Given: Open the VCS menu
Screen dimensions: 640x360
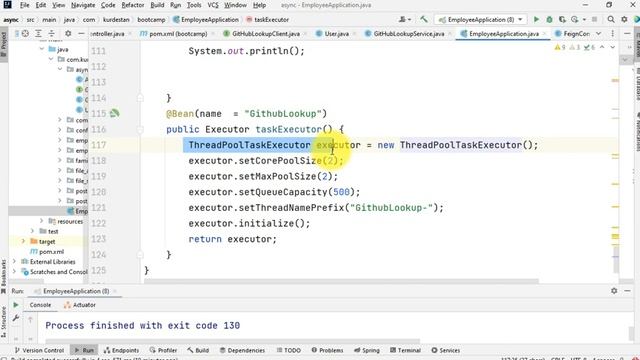Looking at the screenshot, I should (x=213, y=5).
